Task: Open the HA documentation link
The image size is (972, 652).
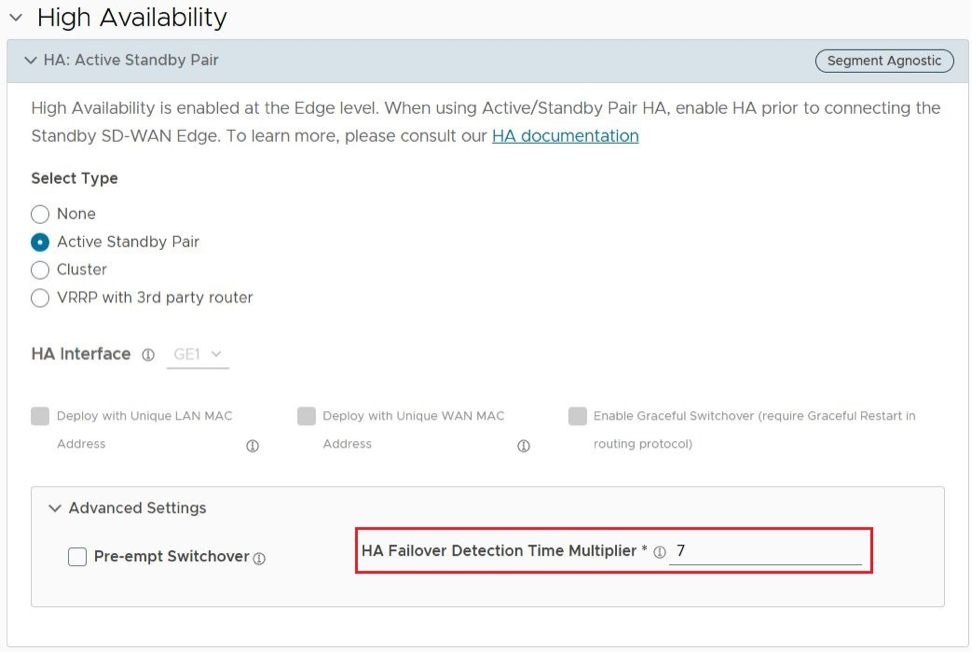Action: (x=565, y=136)
